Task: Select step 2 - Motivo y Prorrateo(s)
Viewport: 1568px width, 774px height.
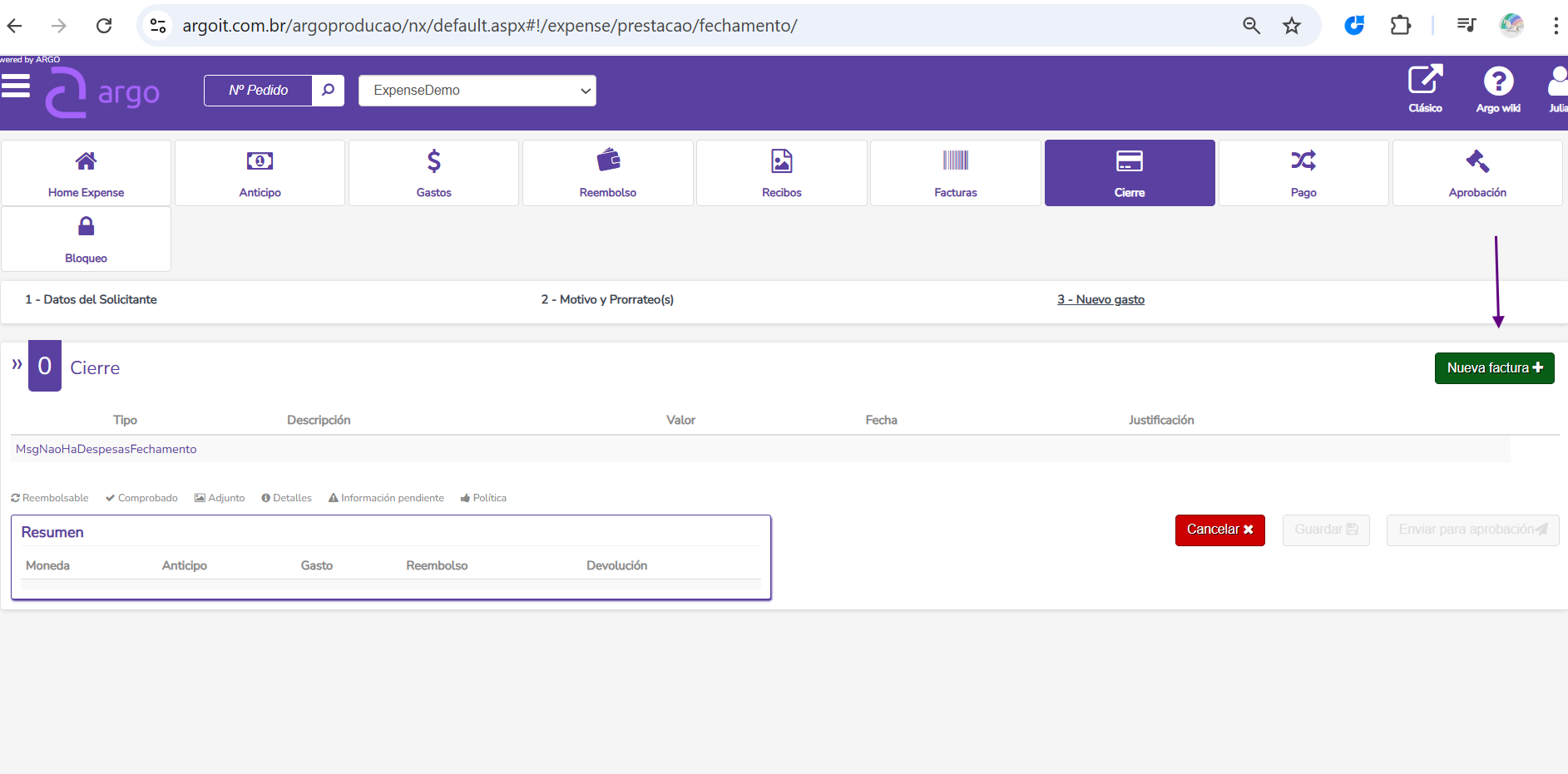Action: pos(606,299)
